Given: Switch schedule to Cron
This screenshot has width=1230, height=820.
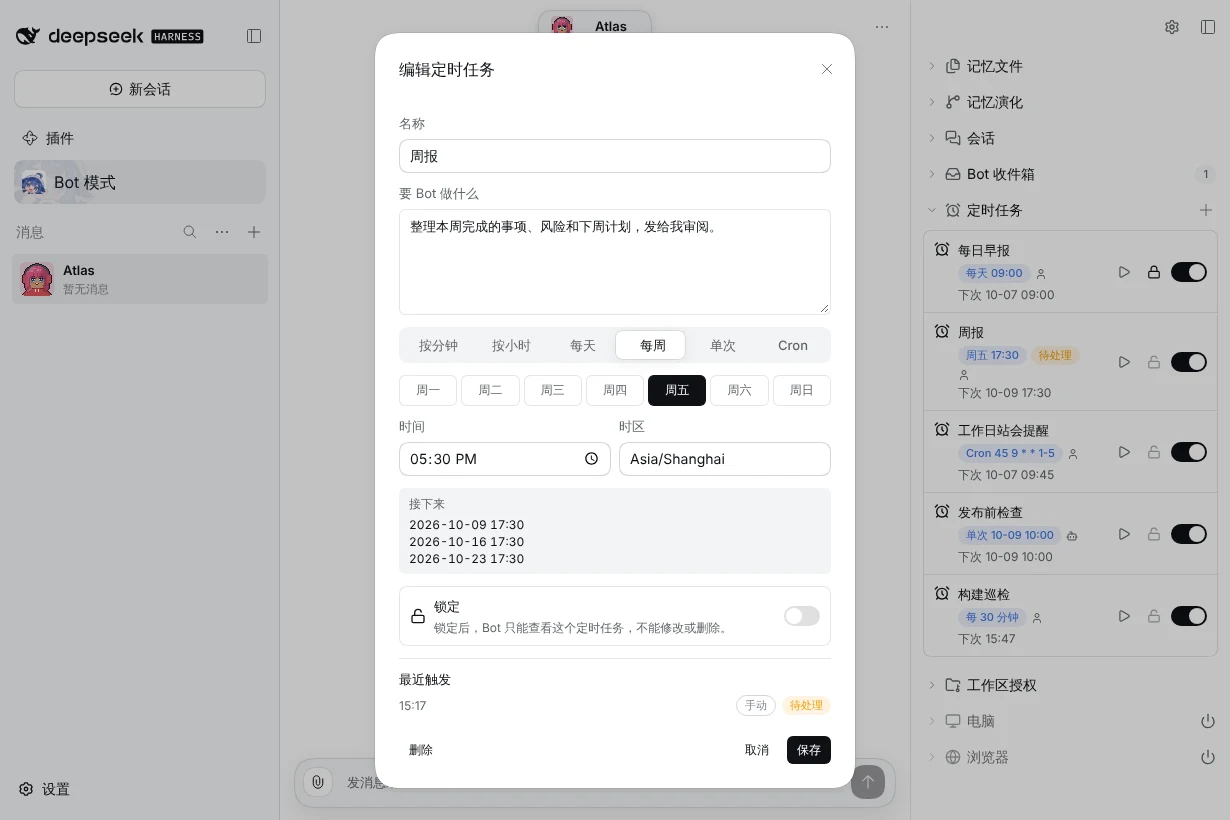Looking at the screenshot, I should (x=793, y=345).
